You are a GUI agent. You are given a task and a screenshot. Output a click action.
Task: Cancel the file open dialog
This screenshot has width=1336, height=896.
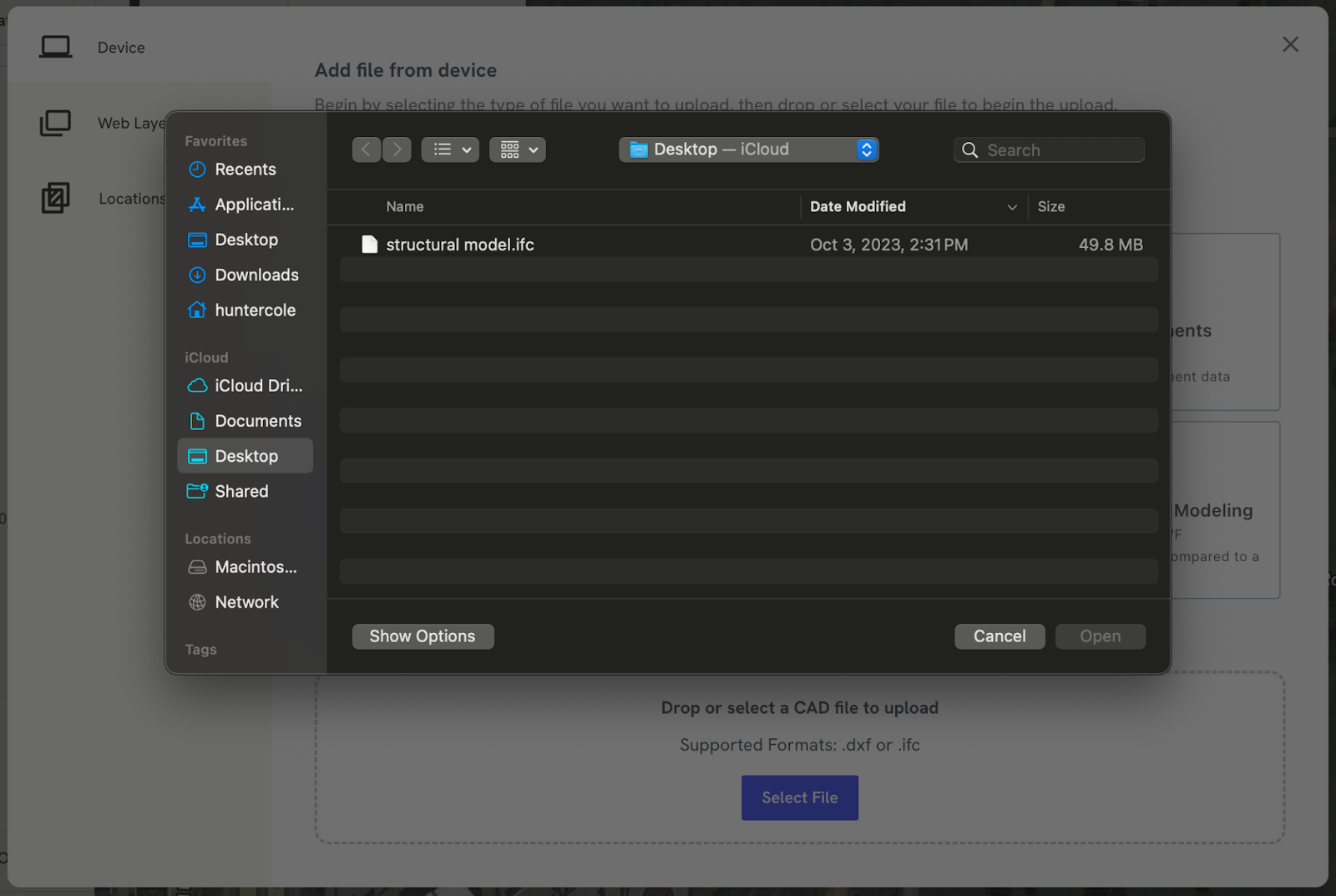click(x=999, y=636)
